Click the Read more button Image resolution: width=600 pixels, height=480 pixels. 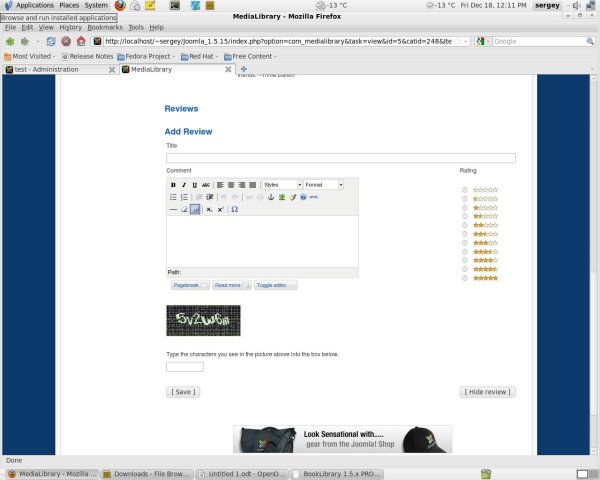click(x=232, y=285)
